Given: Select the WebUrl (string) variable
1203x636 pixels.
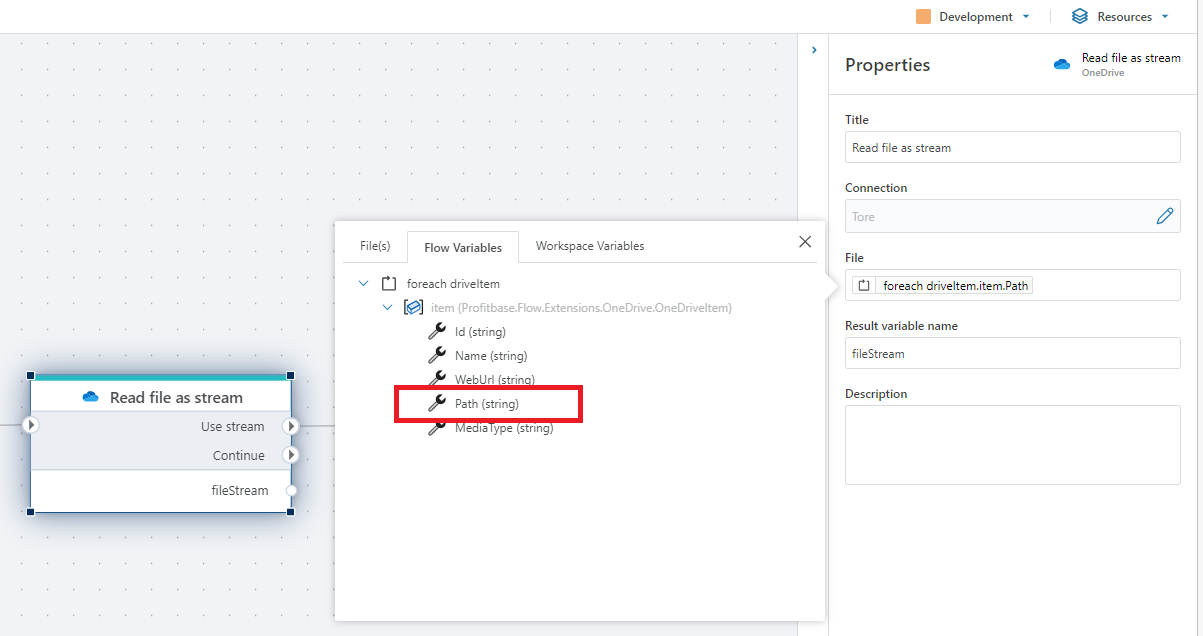Looking at the screenshot, I should pyautogui.click(x=494, y=380).
